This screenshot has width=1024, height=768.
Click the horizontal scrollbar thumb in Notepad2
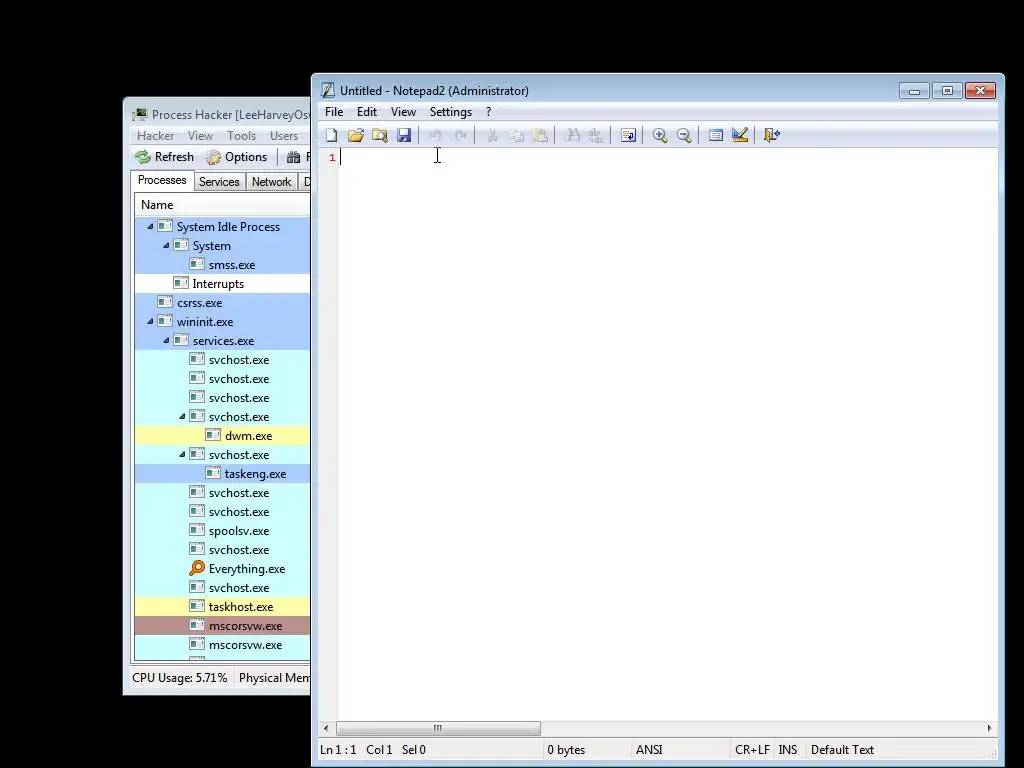pos(438,728)
